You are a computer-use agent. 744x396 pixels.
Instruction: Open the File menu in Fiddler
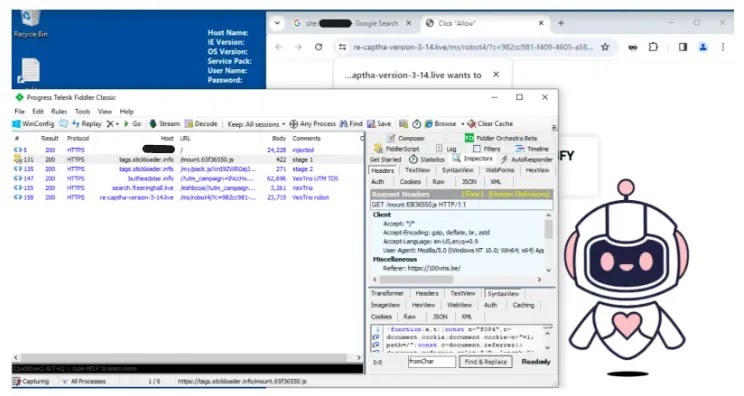tap(19, 111)
